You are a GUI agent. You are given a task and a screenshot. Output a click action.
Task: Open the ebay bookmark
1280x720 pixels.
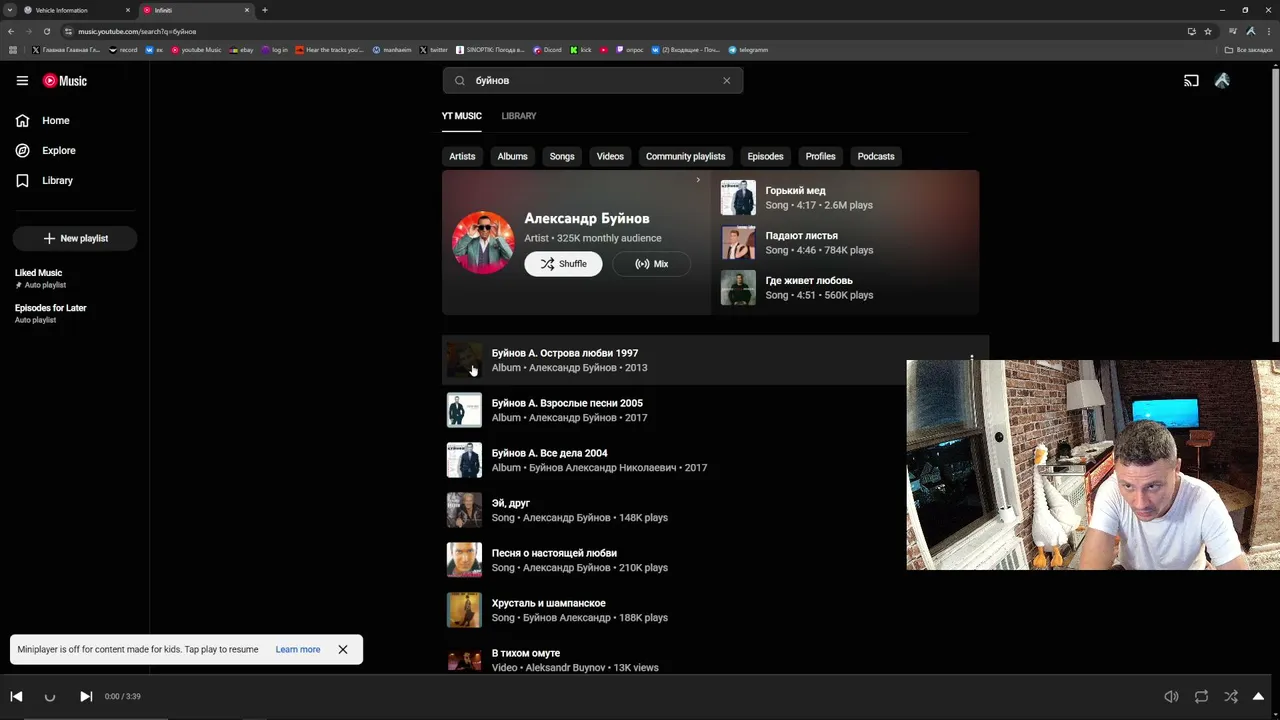(x=241, y=50)
